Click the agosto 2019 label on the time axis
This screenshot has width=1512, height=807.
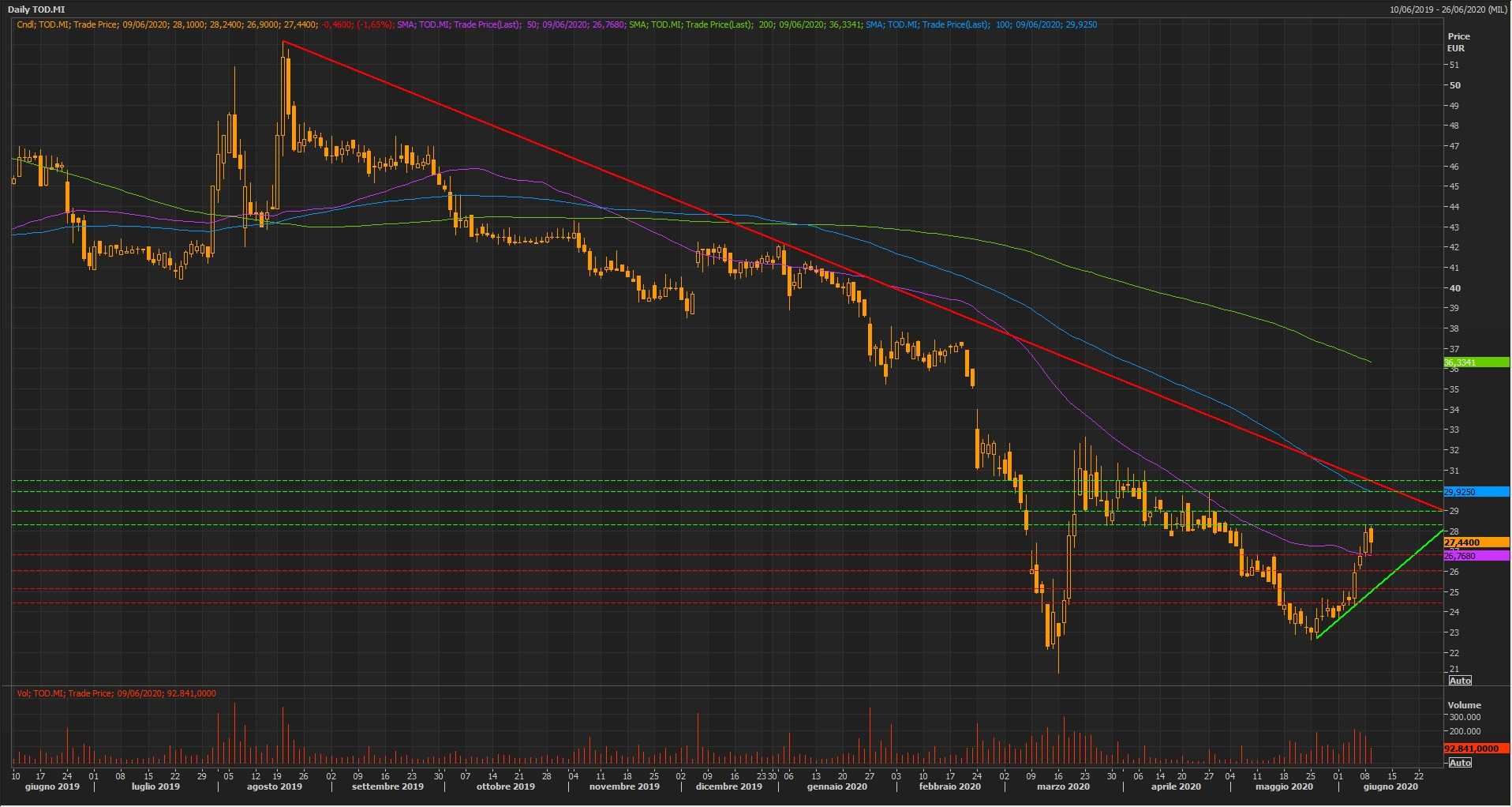pos(275,786)
